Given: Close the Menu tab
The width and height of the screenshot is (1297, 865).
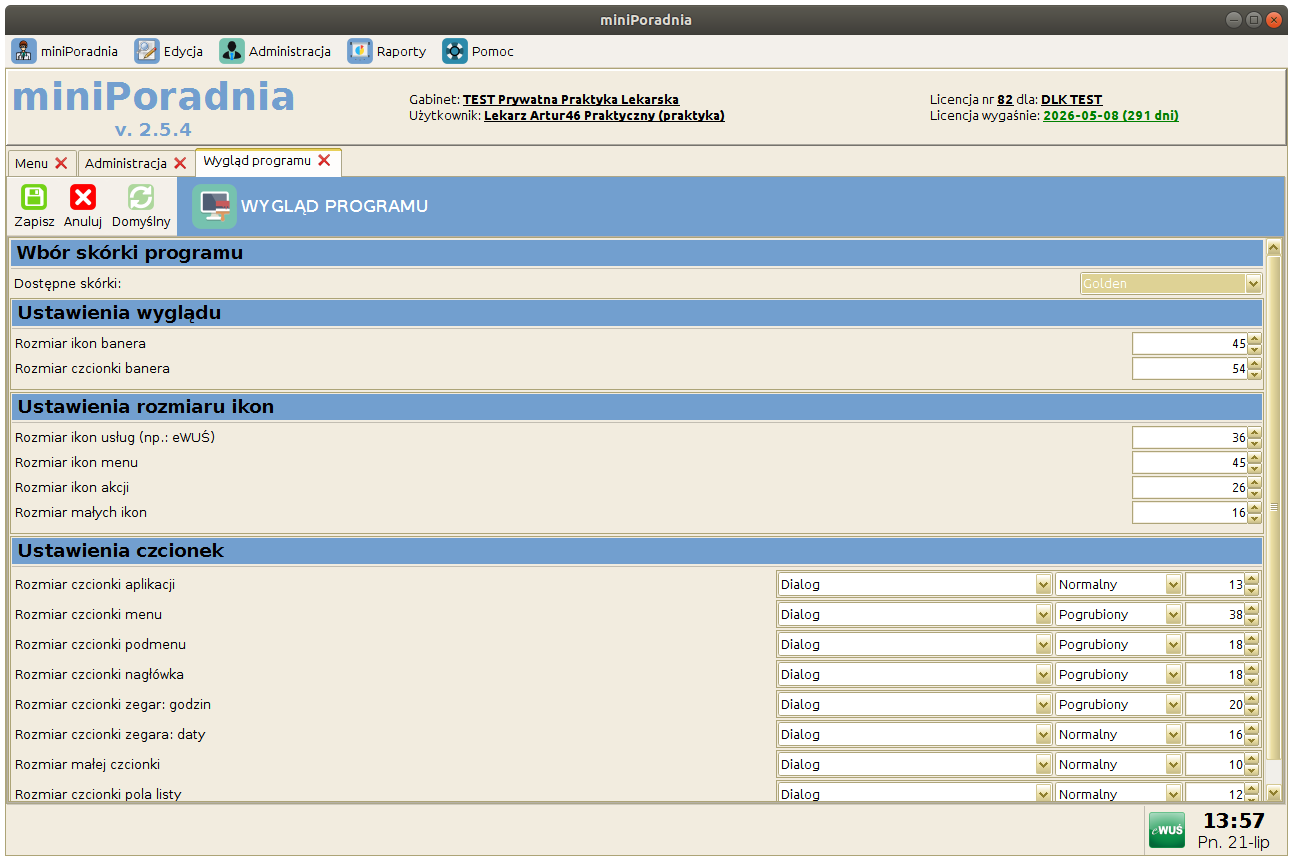Looking at the screenshot, I should click(x=61, y=163).
